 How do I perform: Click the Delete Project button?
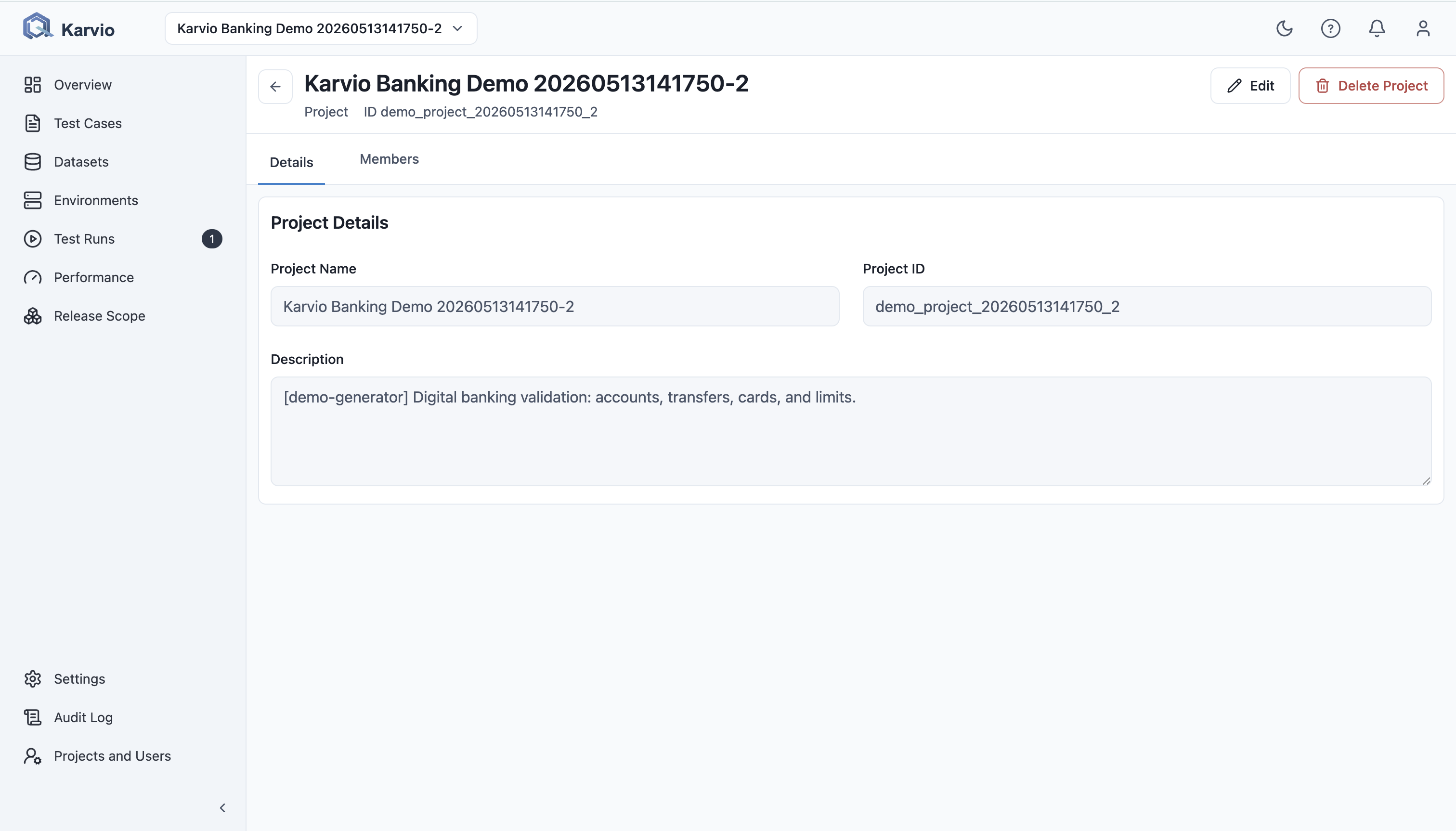tap(1371, 86)
